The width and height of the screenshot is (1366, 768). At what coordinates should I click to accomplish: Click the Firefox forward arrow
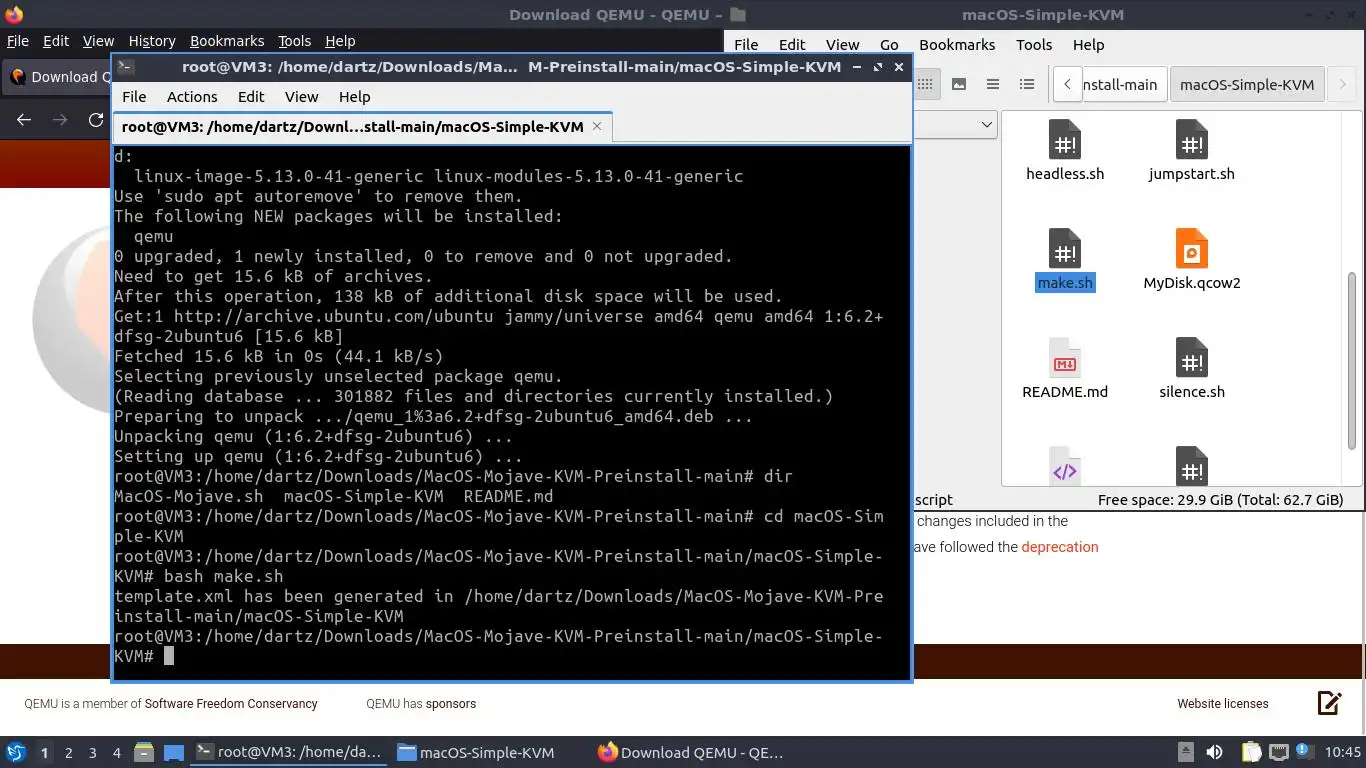tap(60, 120)
